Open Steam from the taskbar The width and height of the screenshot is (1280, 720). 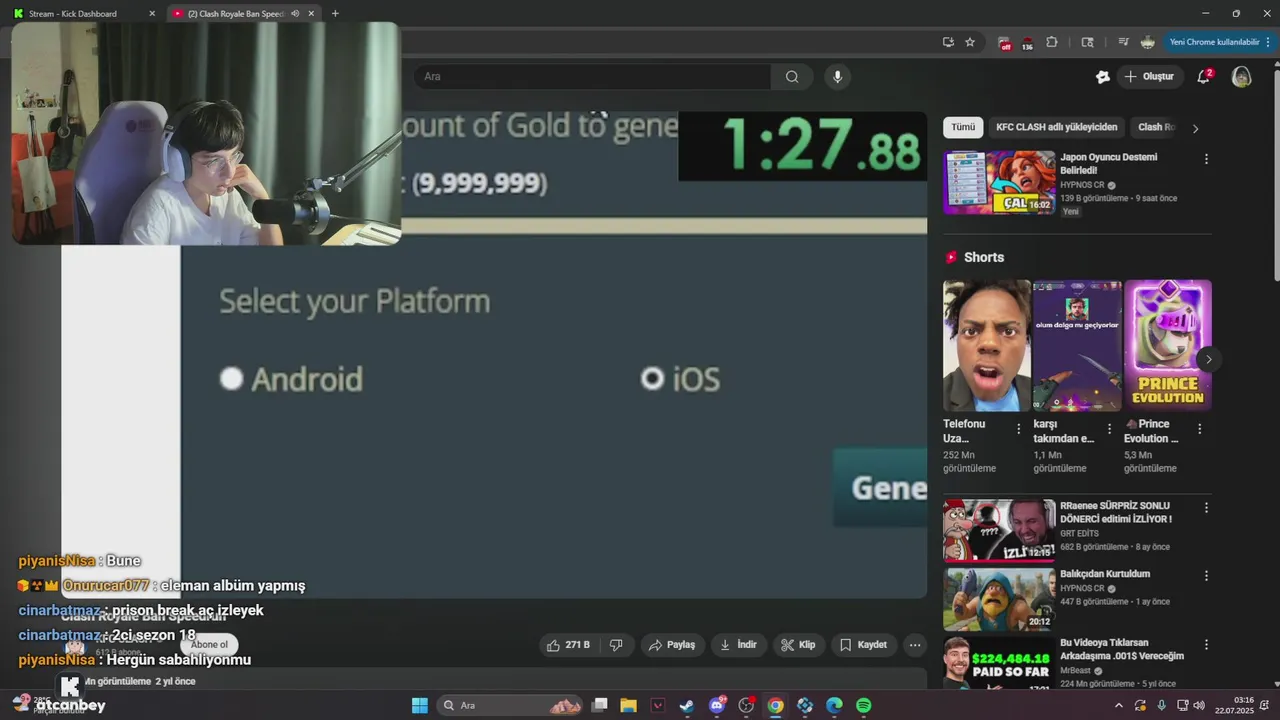click(x=686, y=705)
